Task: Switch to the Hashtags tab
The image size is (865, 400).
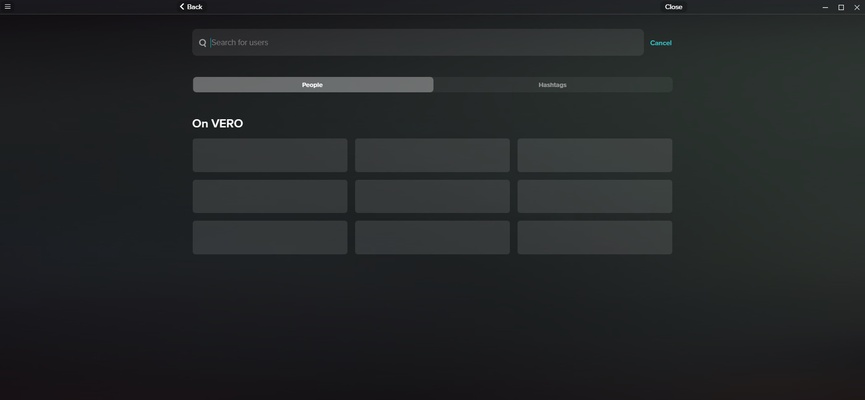Action: 553,85
